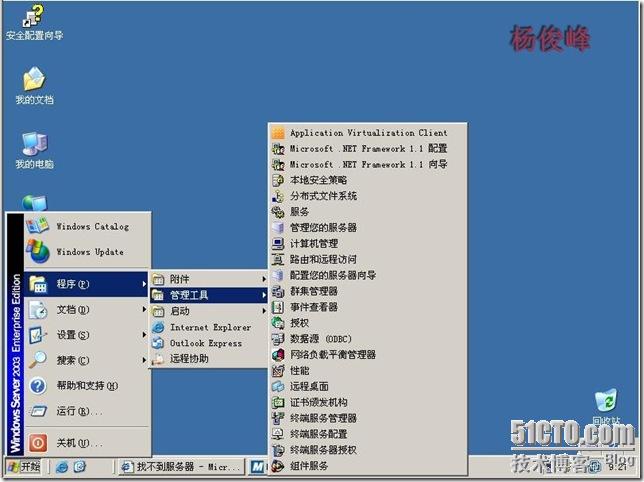Click Internet Explorer quick launch icon
Viewport: 644px width, 482px height.
tap(62, 467)
